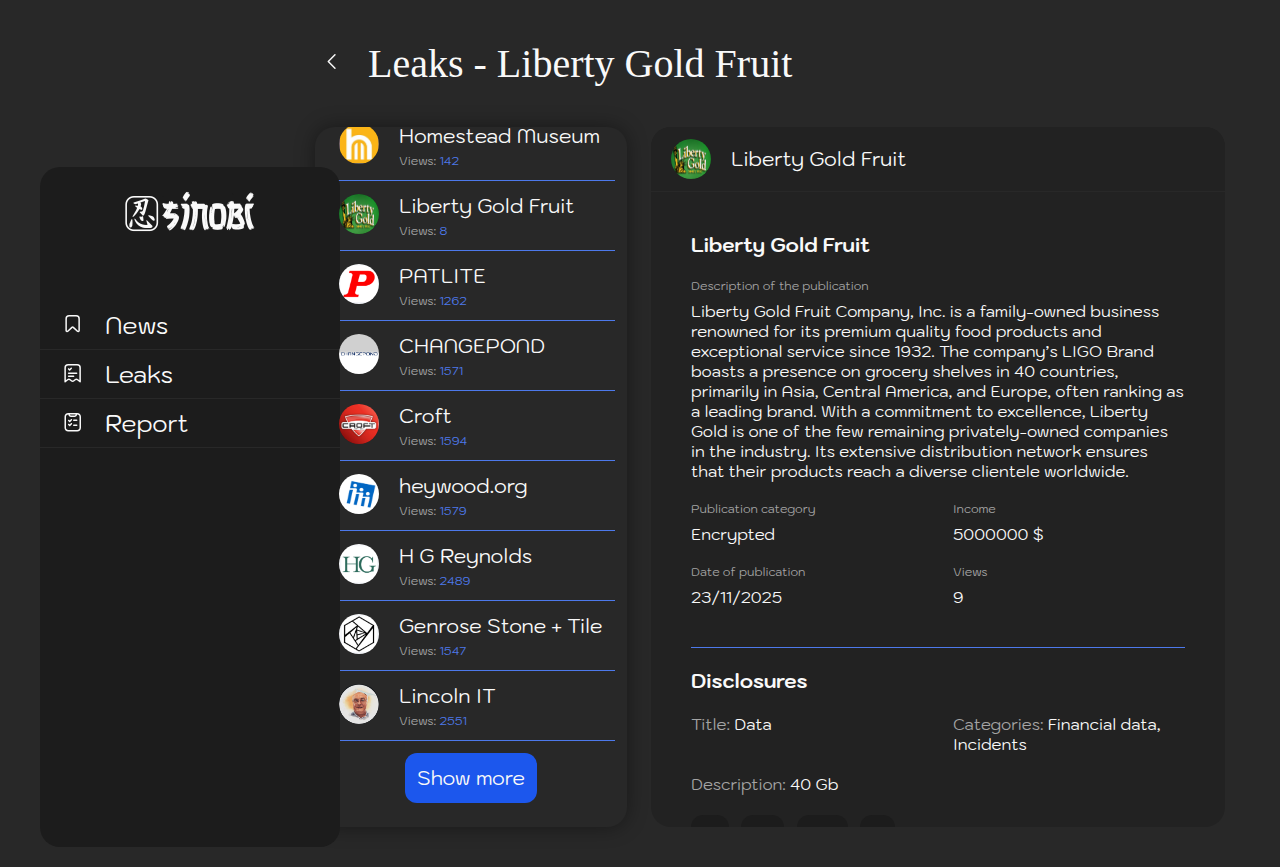Open the News menu item

(x=137, y=326)
